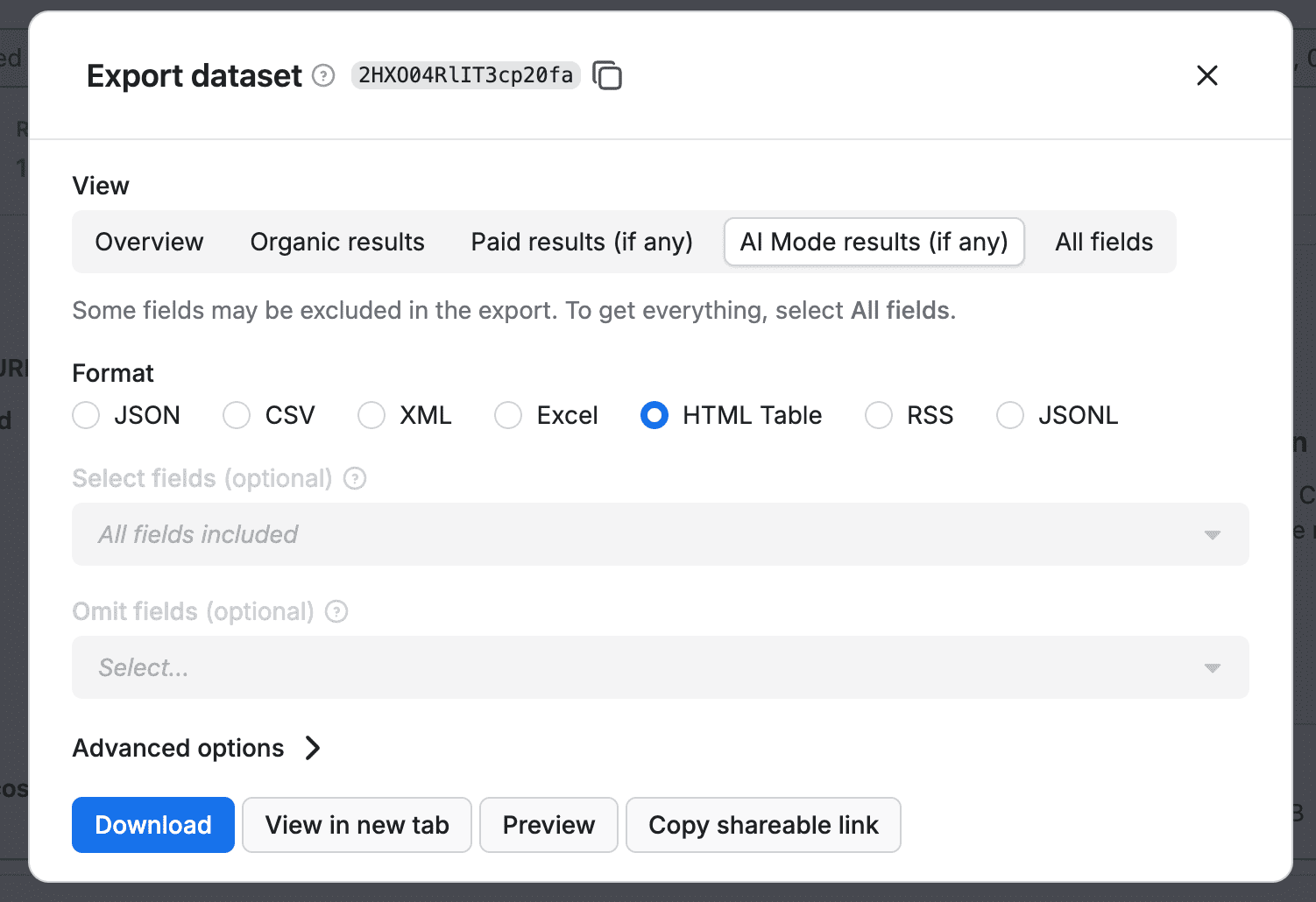1316x902 pixels.
Task: Click the help icon next to Select fields
Action: pos(355,479)
